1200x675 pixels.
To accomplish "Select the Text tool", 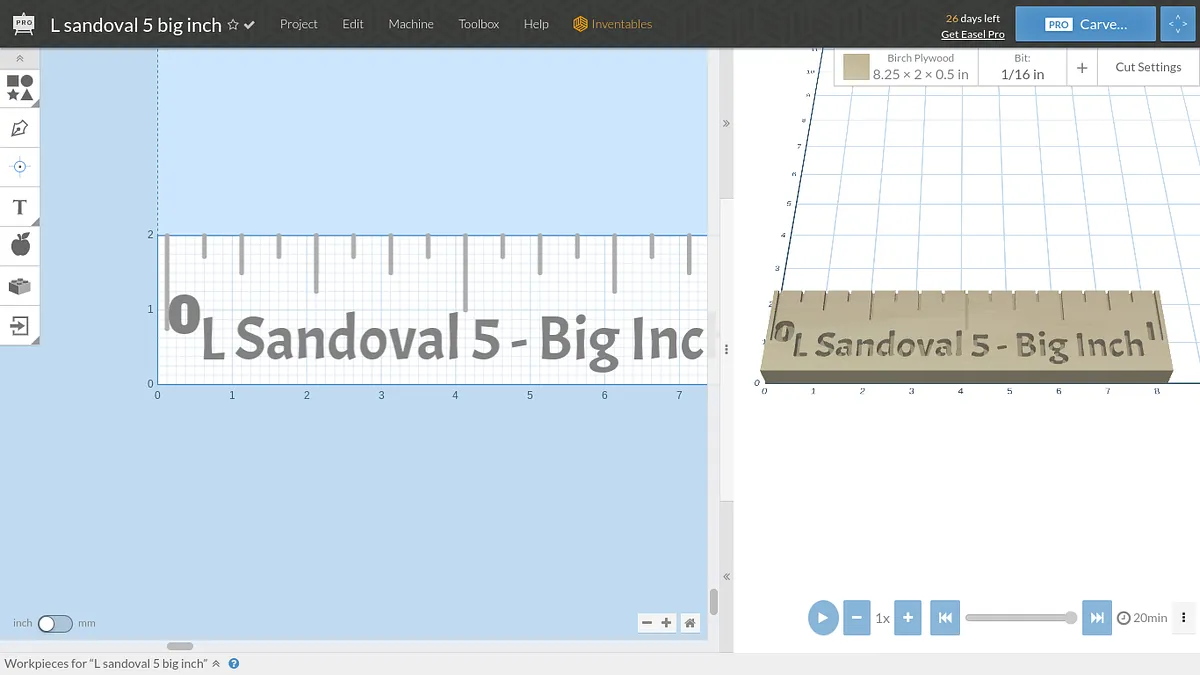I will point(19,207).
